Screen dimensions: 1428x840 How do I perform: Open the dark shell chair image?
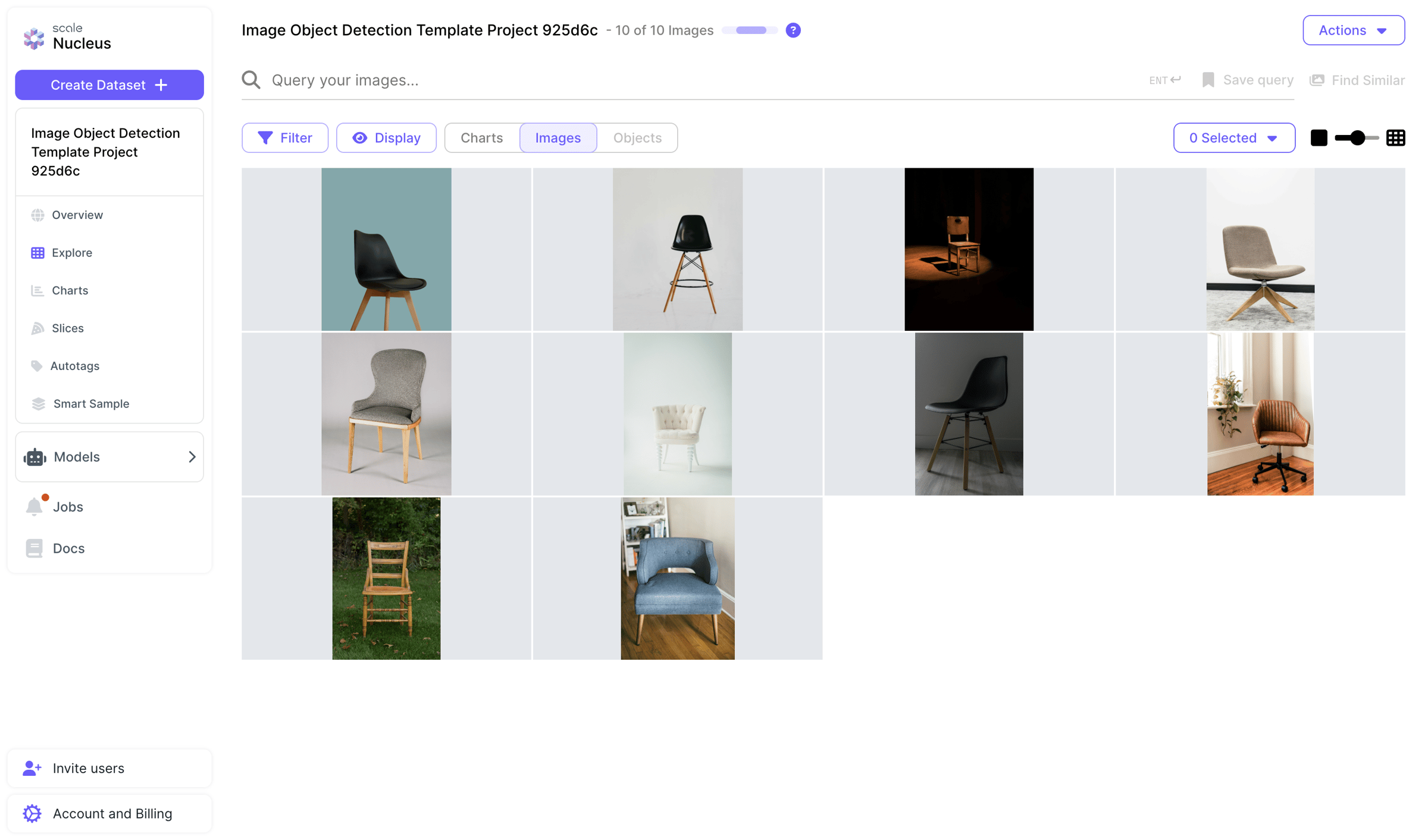[969, 414]
